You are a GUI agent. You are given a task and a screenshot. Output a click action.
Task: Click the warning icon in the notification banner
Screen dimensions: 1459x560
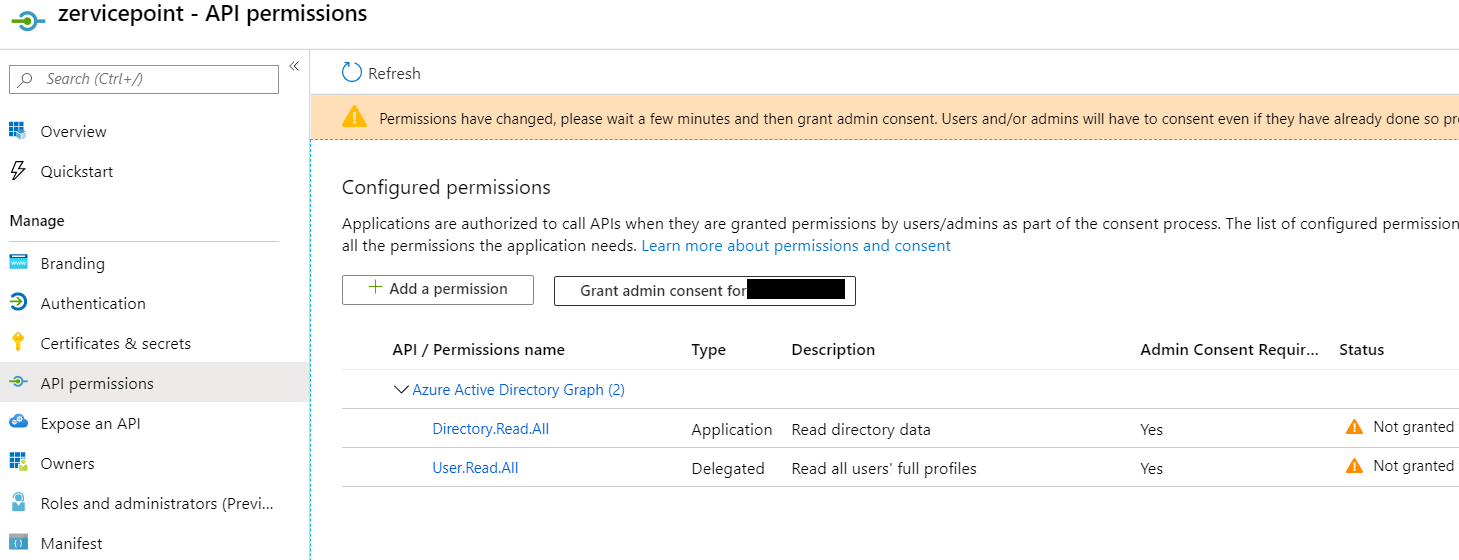coord(354,118)
